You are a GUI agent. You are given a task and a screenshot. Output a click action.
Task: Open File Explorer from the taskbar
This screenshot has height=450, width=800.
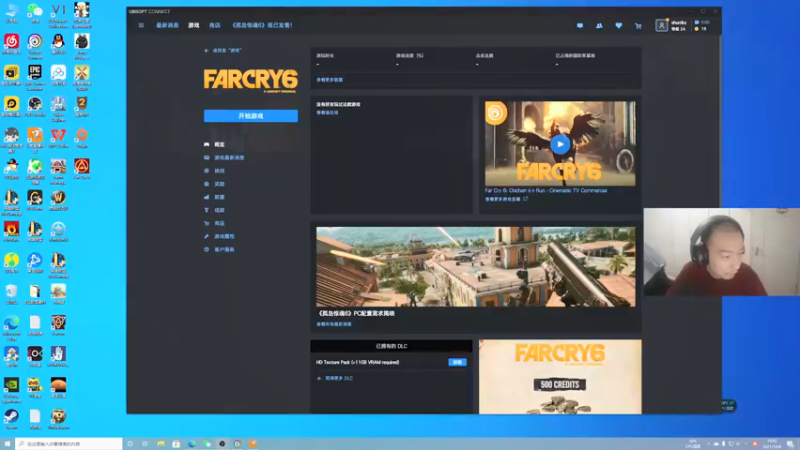click(161, 444)
